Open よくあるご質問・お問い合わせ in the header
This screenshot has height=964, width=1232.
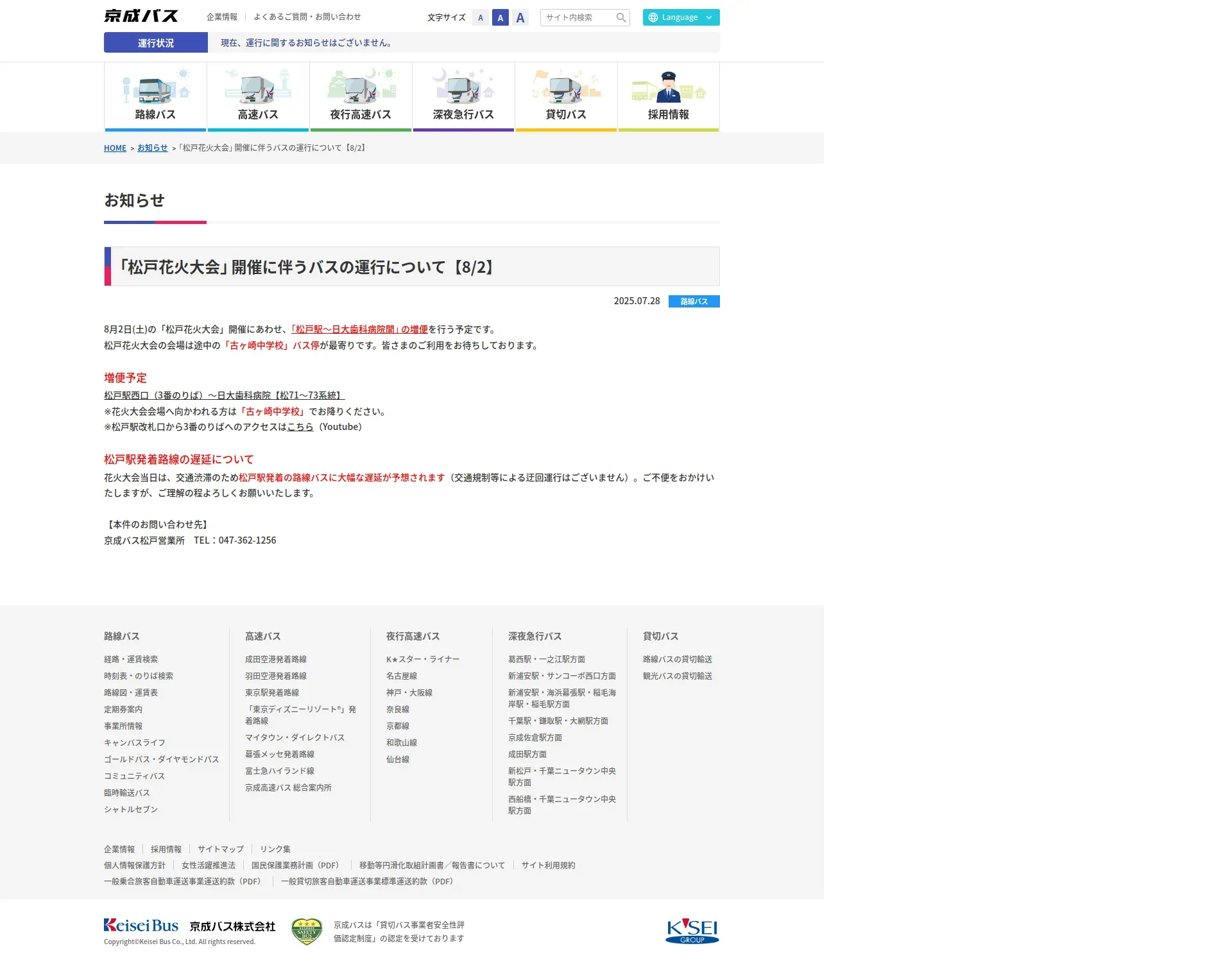tap(307, 17)
